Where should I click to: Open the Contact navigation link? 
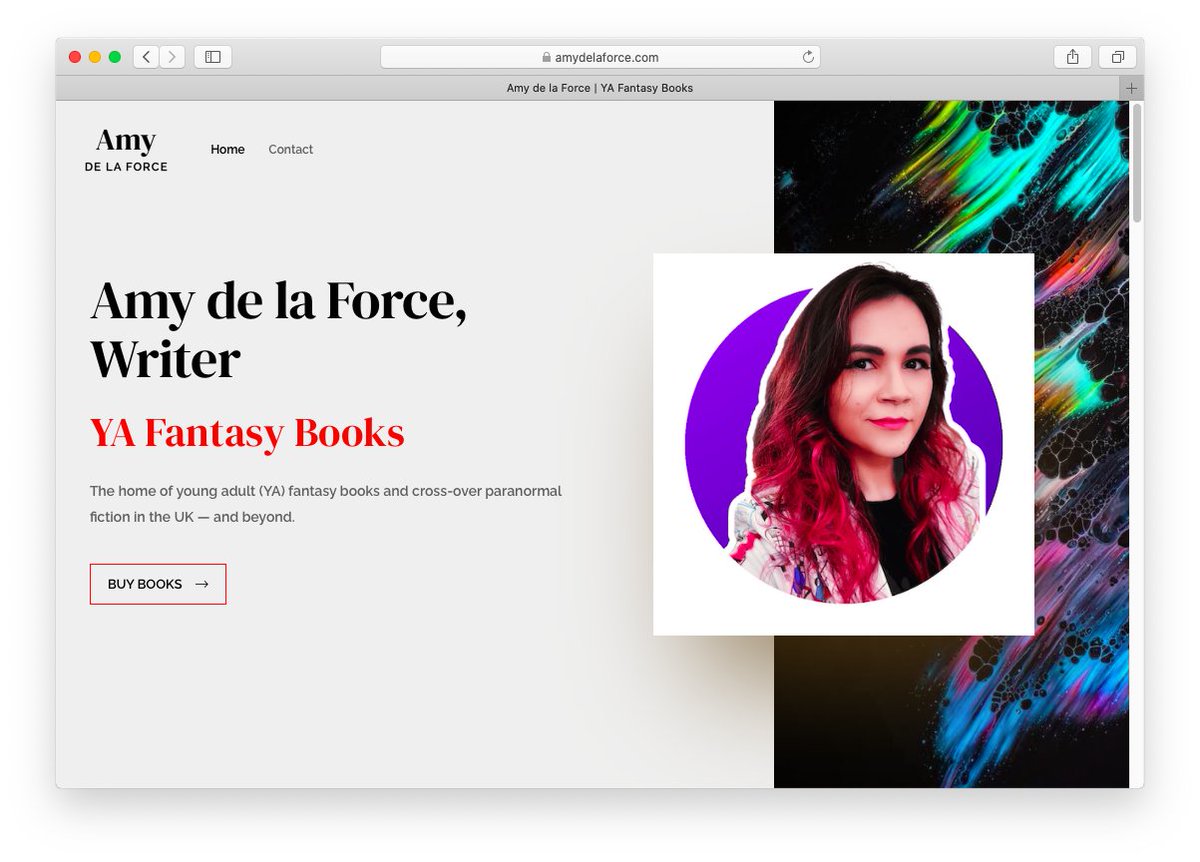point(291,149)
